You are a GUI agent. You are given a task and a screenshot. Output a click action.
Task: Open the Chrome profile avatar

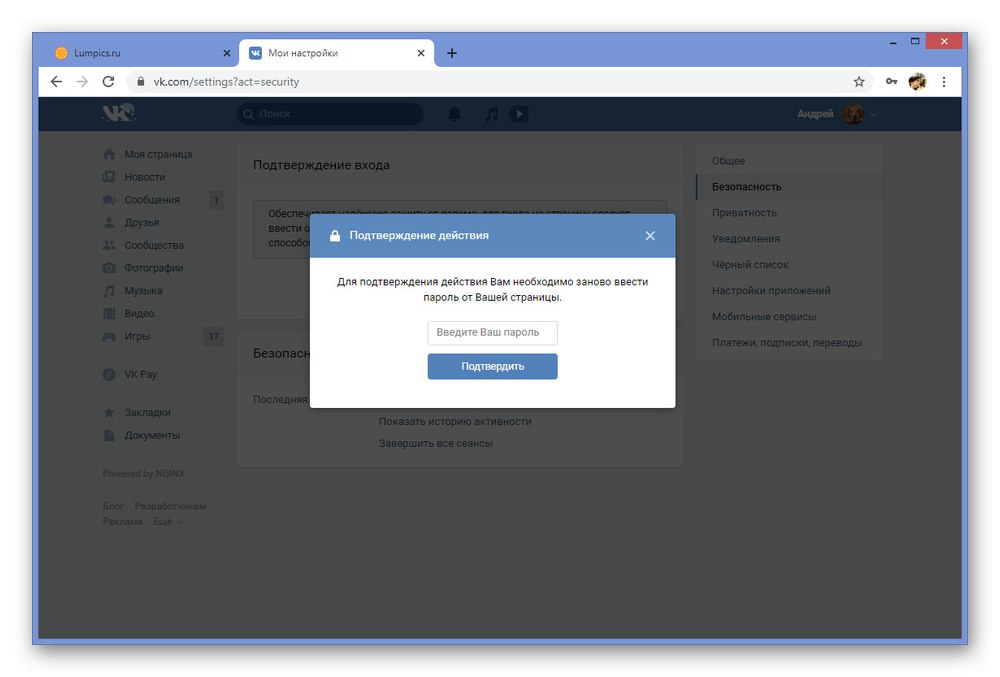(917, 82)
